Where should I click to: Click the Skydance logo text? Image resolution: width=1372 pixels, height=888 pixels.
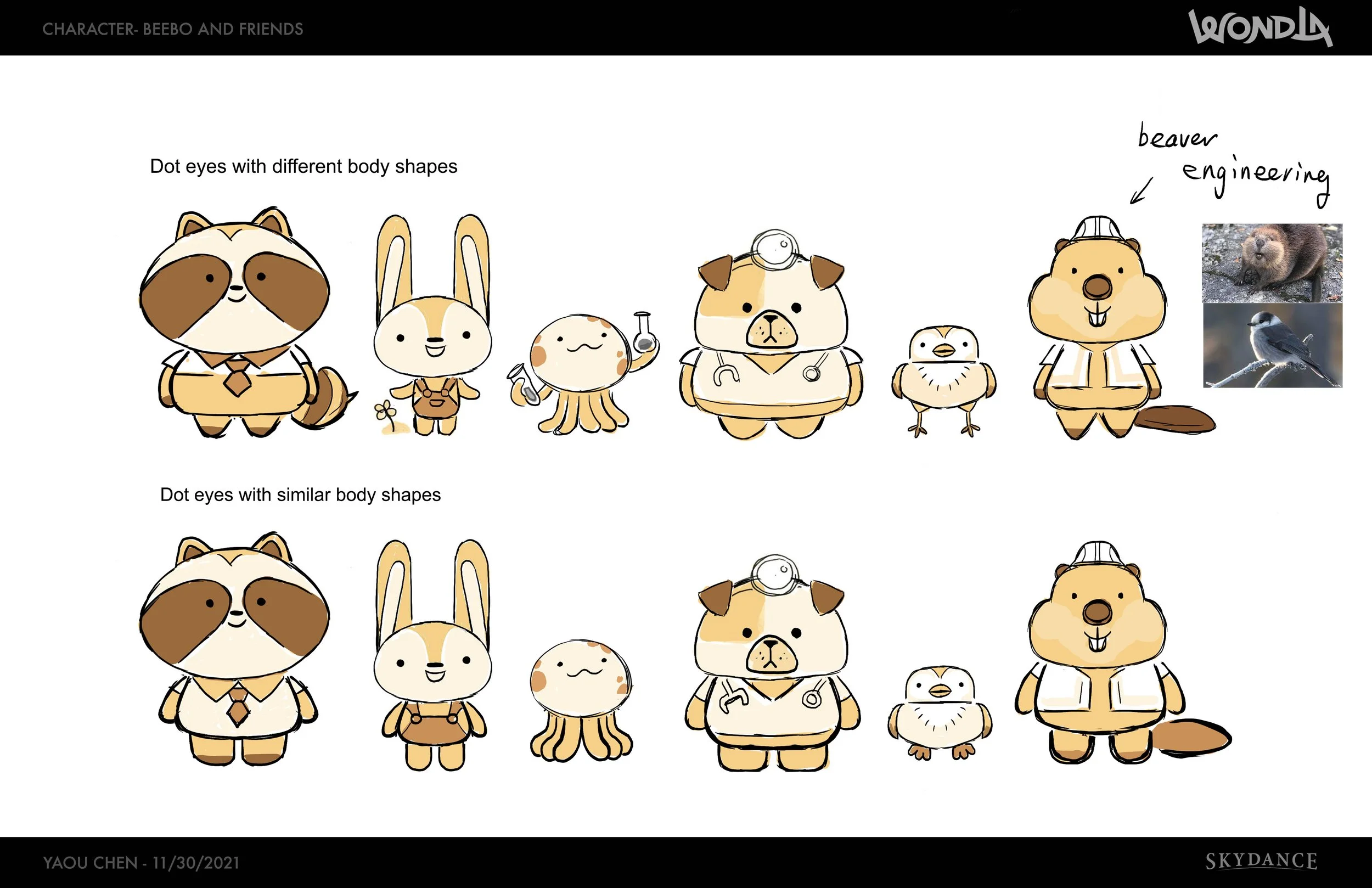coord(1261,862)
